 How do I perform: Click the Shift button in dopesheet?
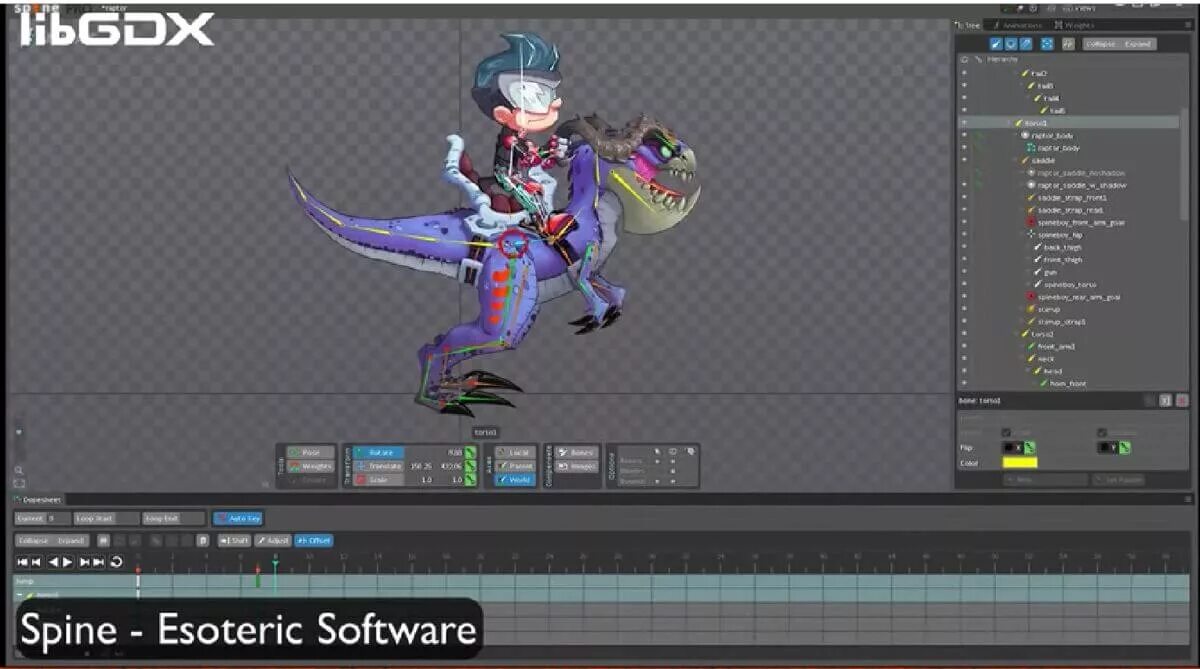(234, 540)
